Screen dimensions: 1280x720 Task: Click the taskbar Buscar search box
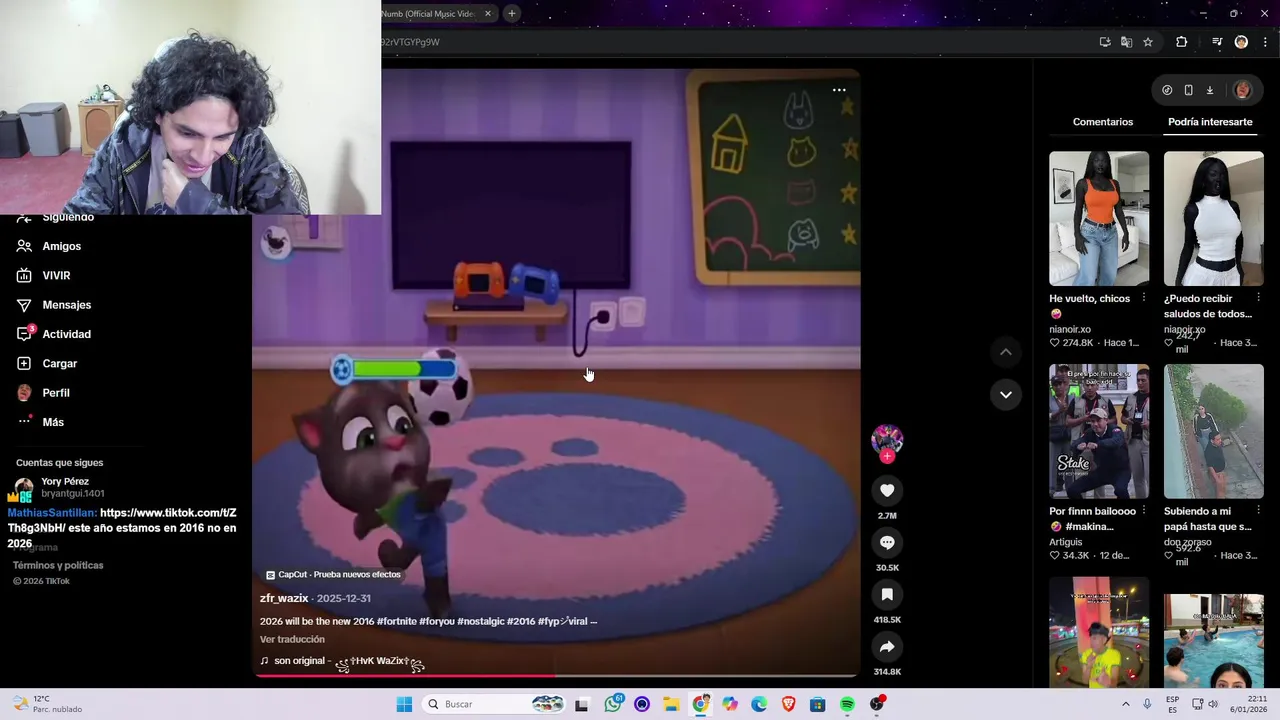click(x=494, y=704)
